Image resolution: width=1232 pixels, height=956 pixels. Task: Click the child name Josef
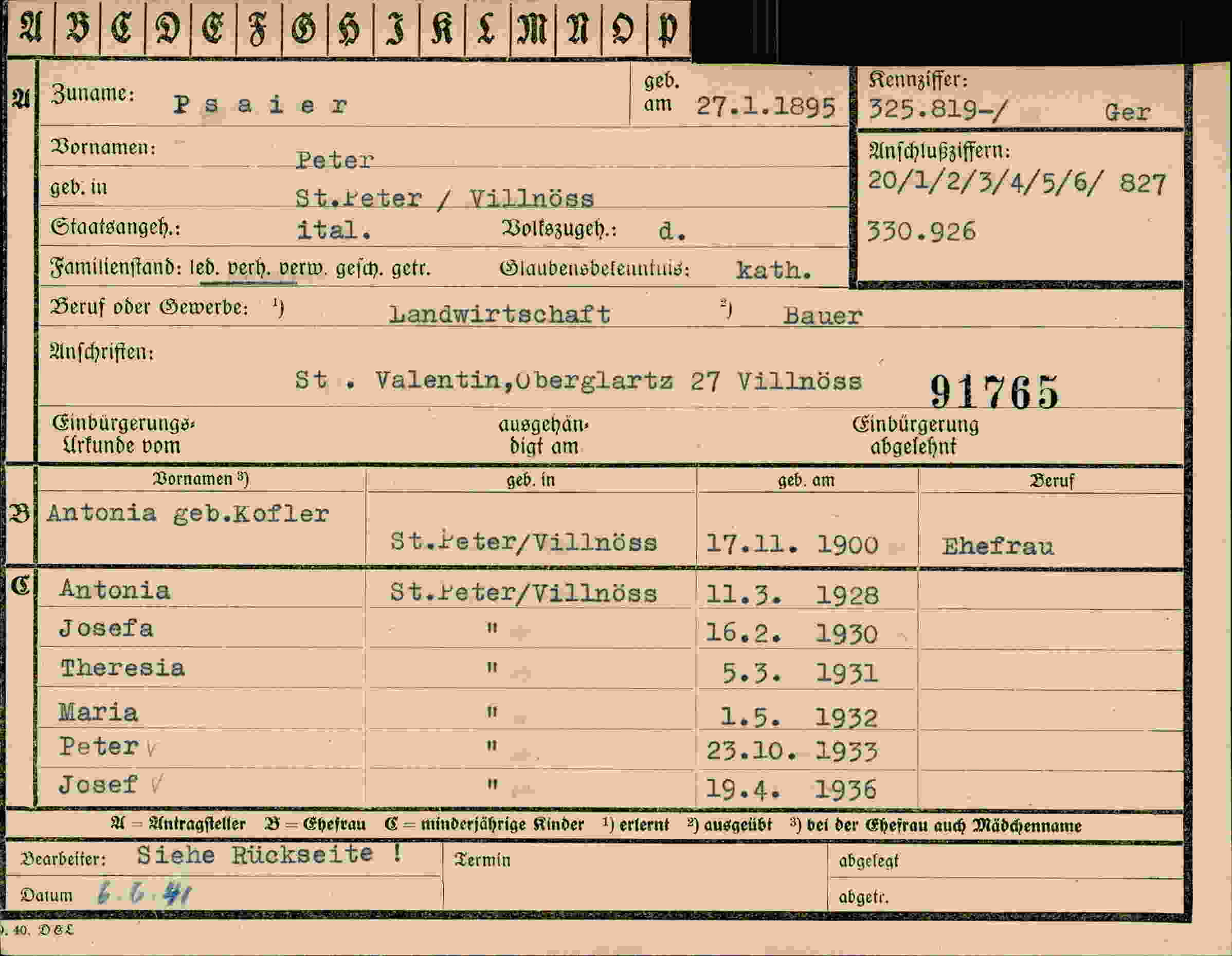[99, 784]
